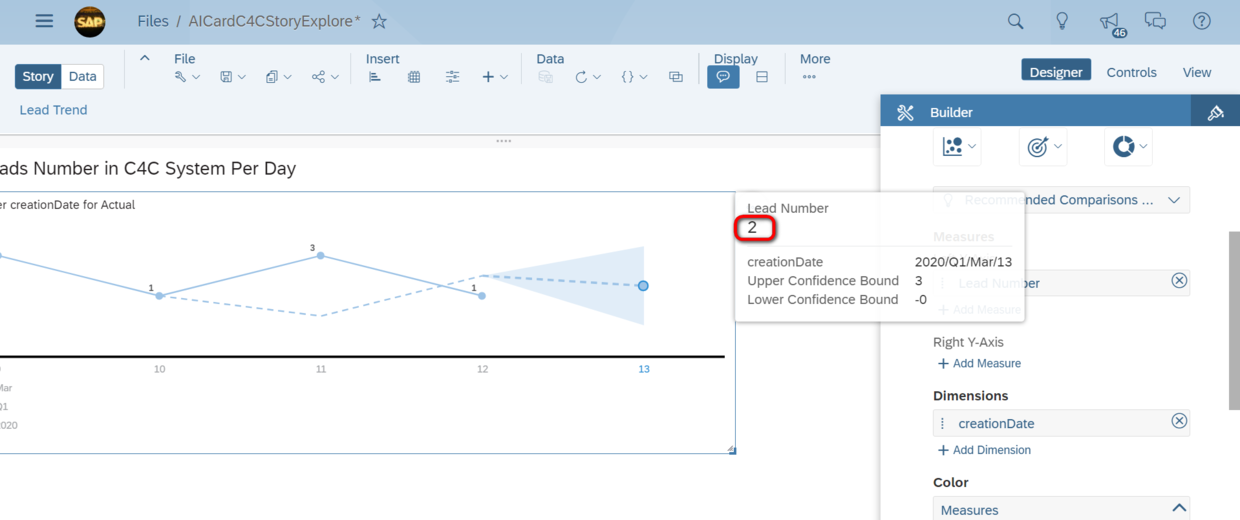
Task: Open the File wrench settings menu
Action: tap(187, 77)
